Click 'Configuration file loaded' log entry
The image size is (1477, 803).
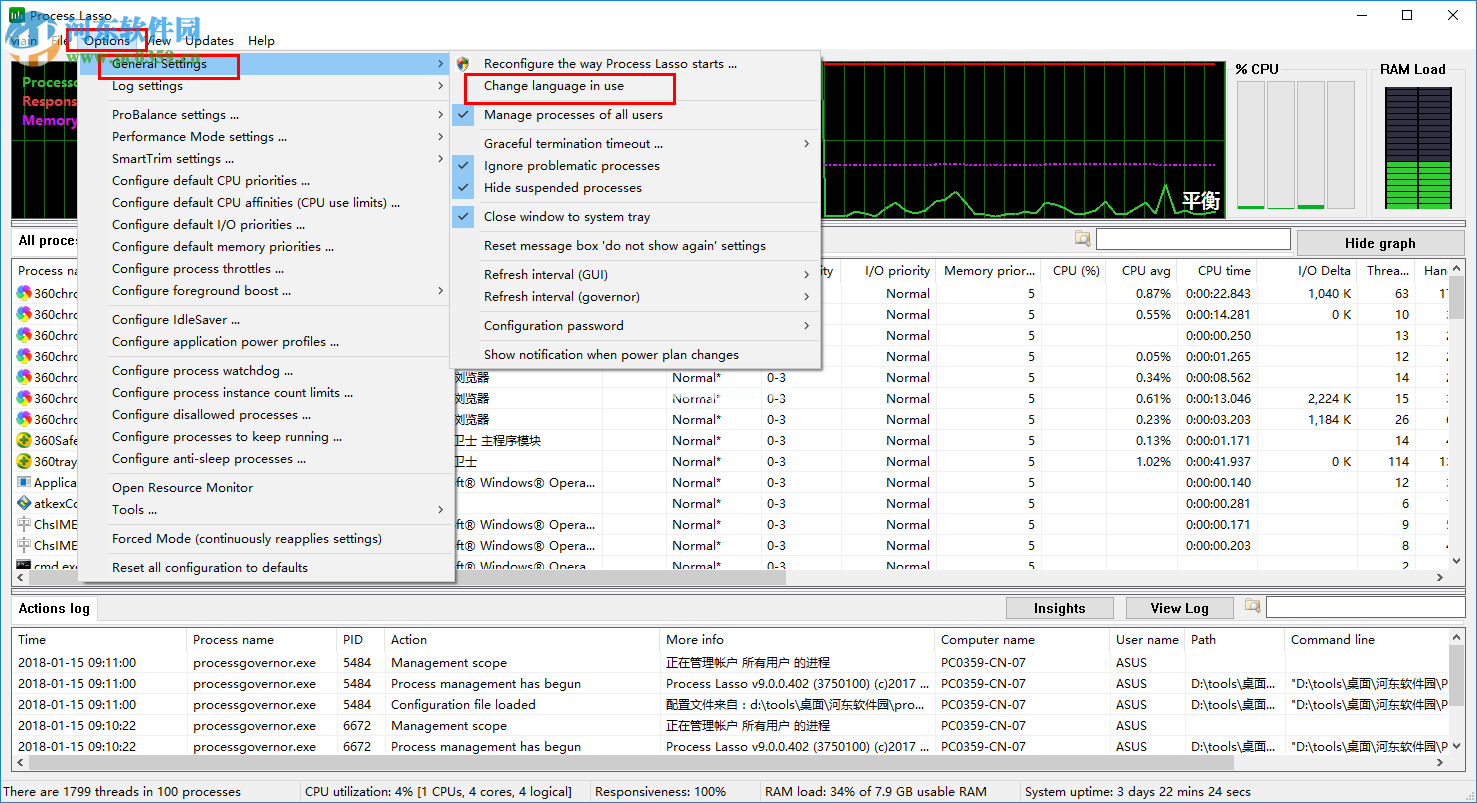(x=463, y=704)
